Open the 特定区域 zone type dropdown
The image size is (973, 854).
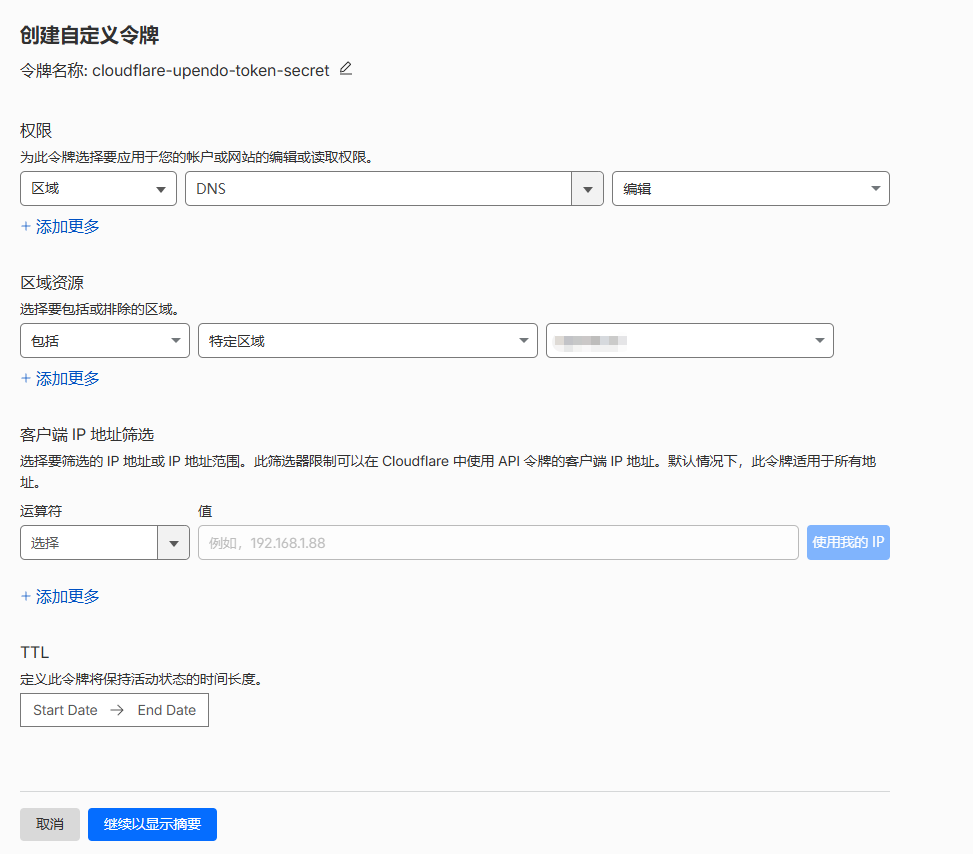click(x=367, y=341)
